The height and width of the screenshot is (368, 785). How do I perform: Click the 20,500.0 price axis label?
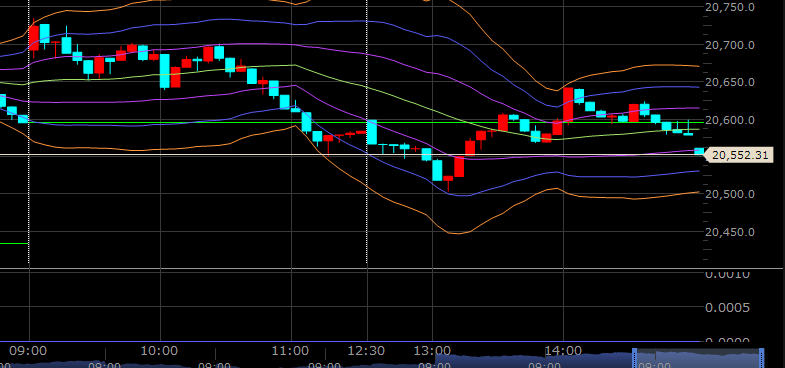tap(730, 194)
